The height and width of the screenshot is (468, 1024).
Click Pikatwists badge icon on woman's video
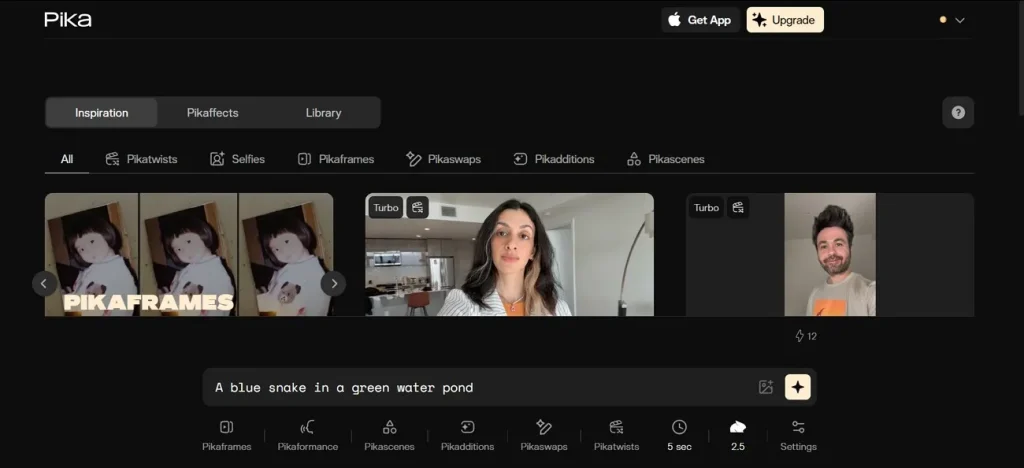point(418,208)
